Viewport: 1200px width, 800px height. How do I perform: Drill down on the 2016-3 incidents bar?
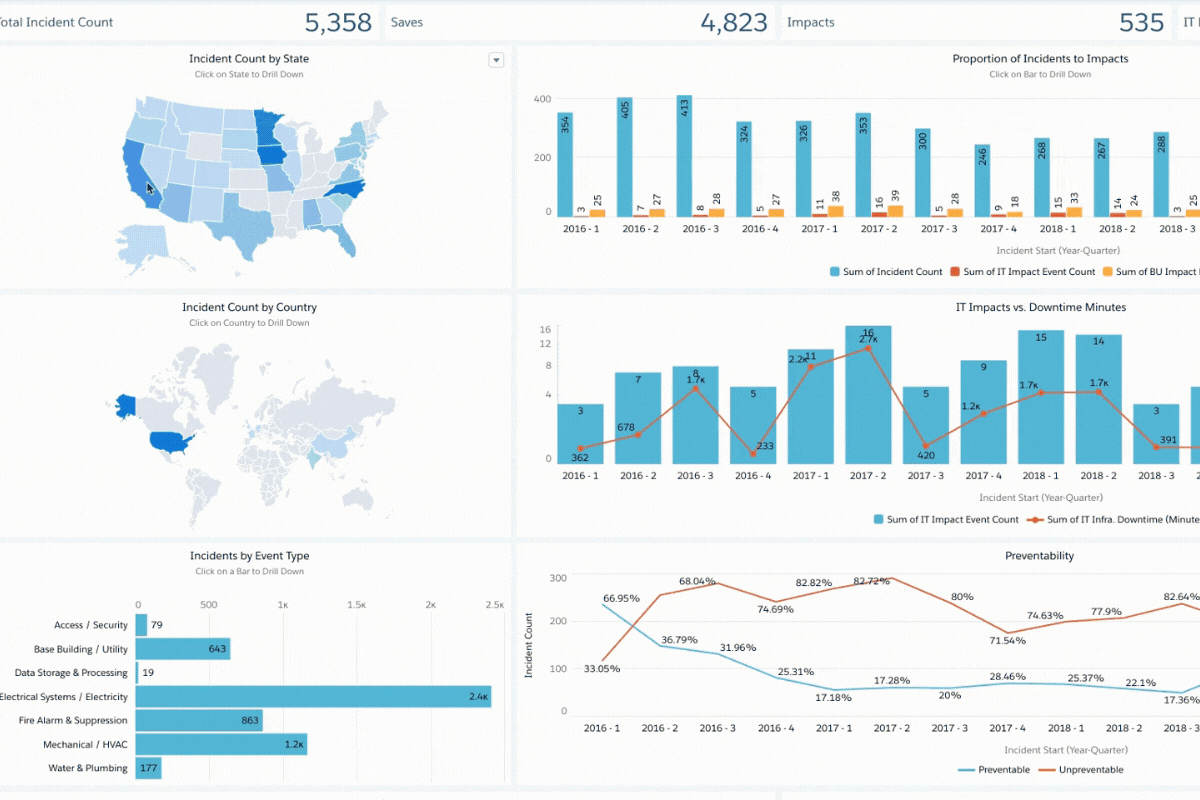pyautogui.click(x=685, y=155)
